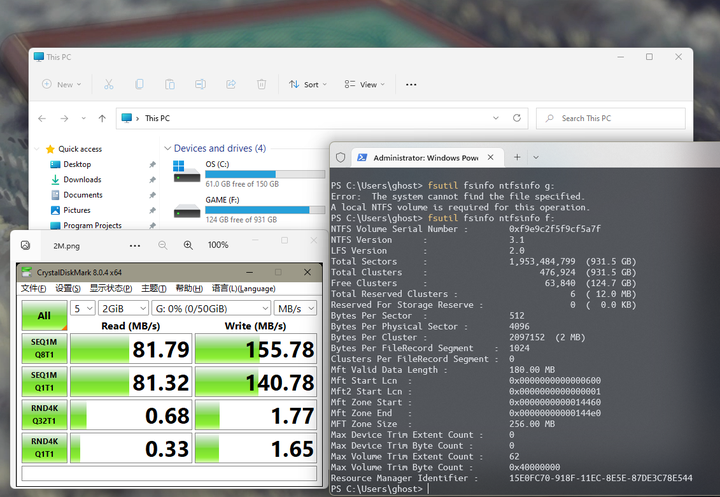Go forward with the File Explorer forward arrow
720x497 pixels.
click(64, 119)
